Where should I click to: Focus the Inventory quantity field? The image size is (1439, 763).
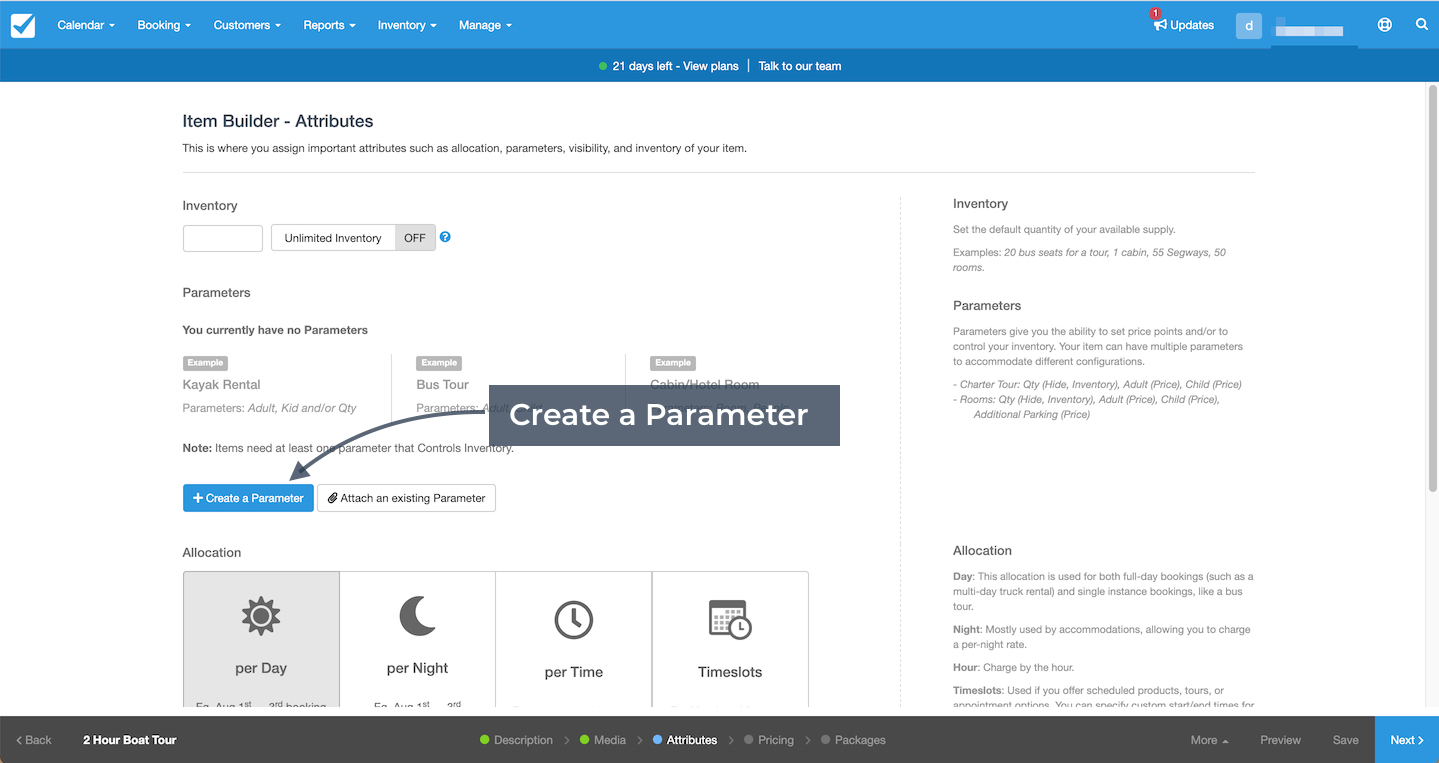click(223, 238)
